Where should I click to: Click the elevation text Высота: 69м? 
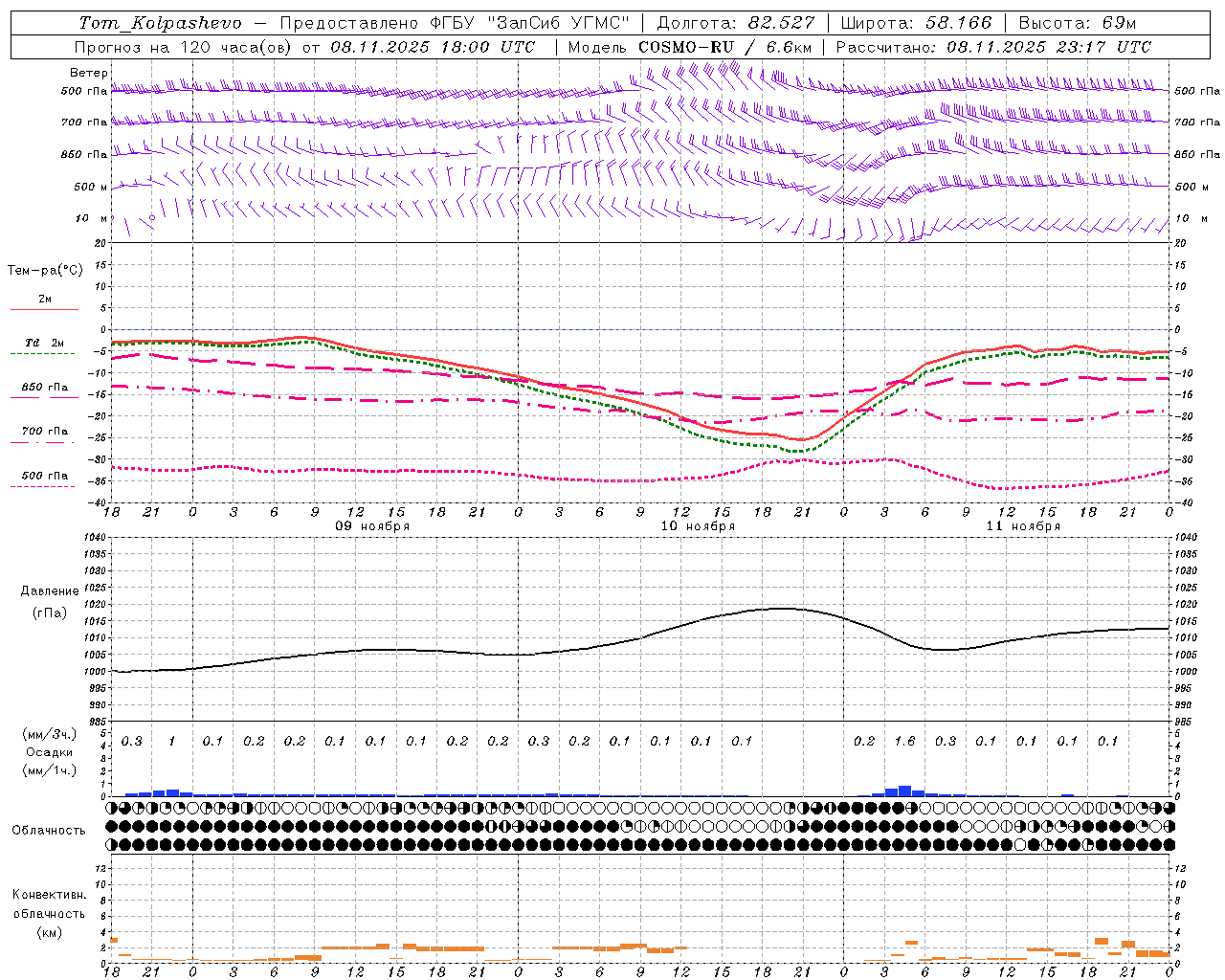tap(1078, 23)
